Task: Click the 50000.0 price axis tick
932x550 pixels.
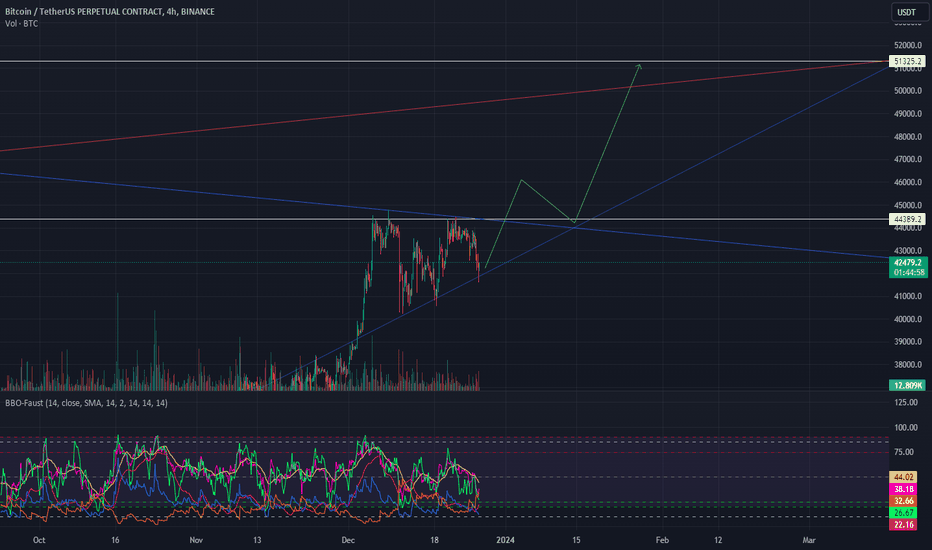Action: tap(908, 91)
